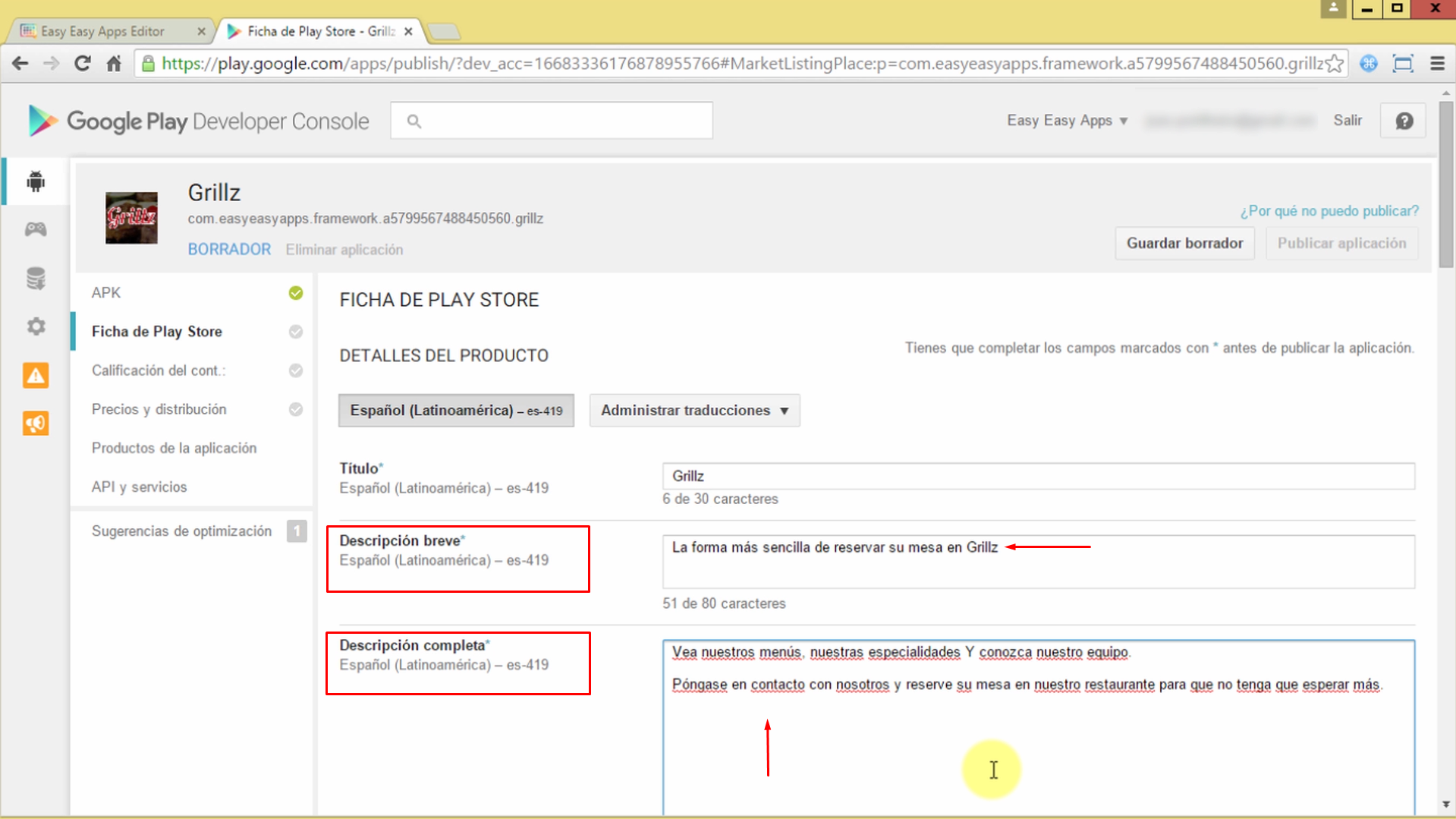1456x819 pixels.
Task: Click the APK completion green checkmark
Action: coord(295,292)
